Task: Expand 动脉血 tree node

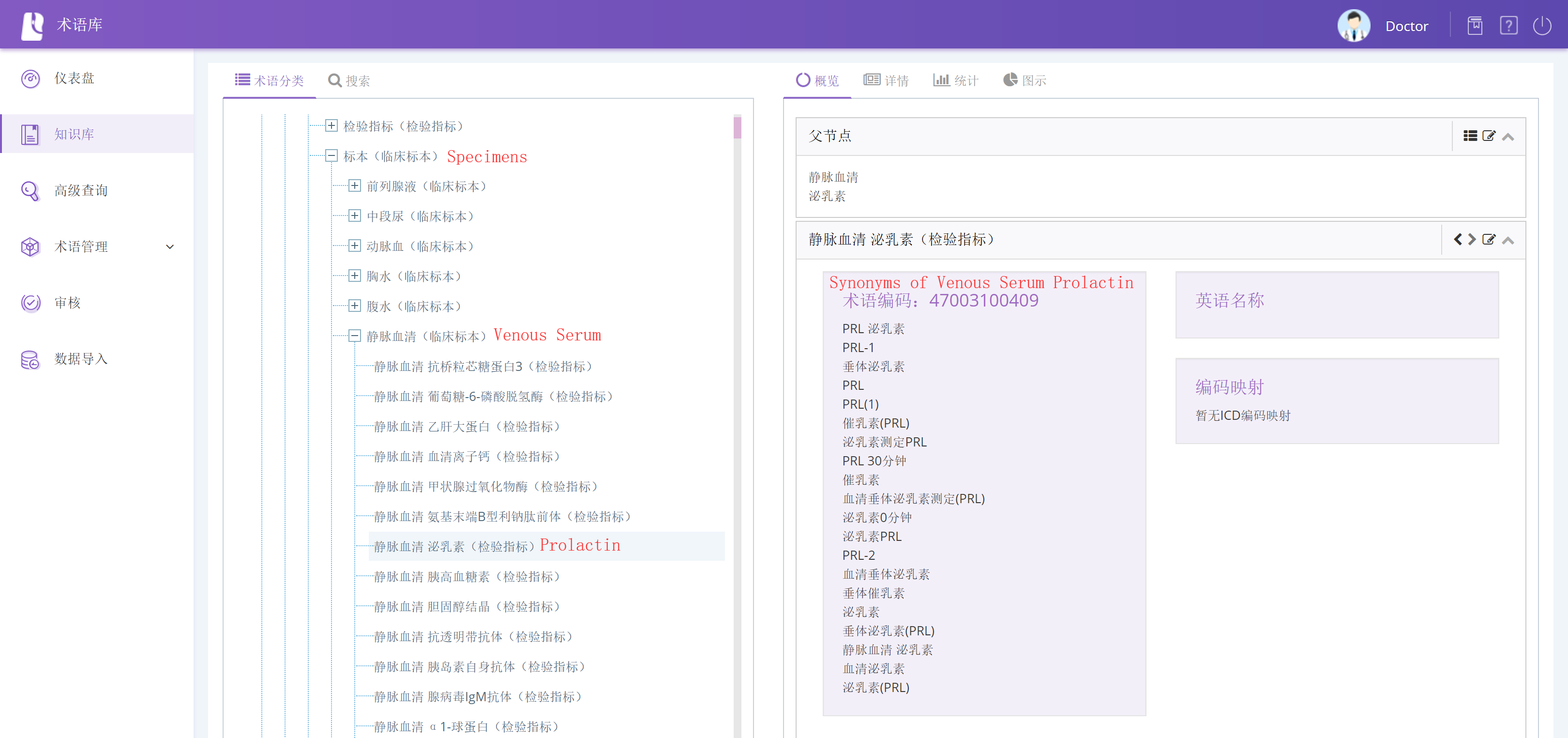Action: [354, 246]
